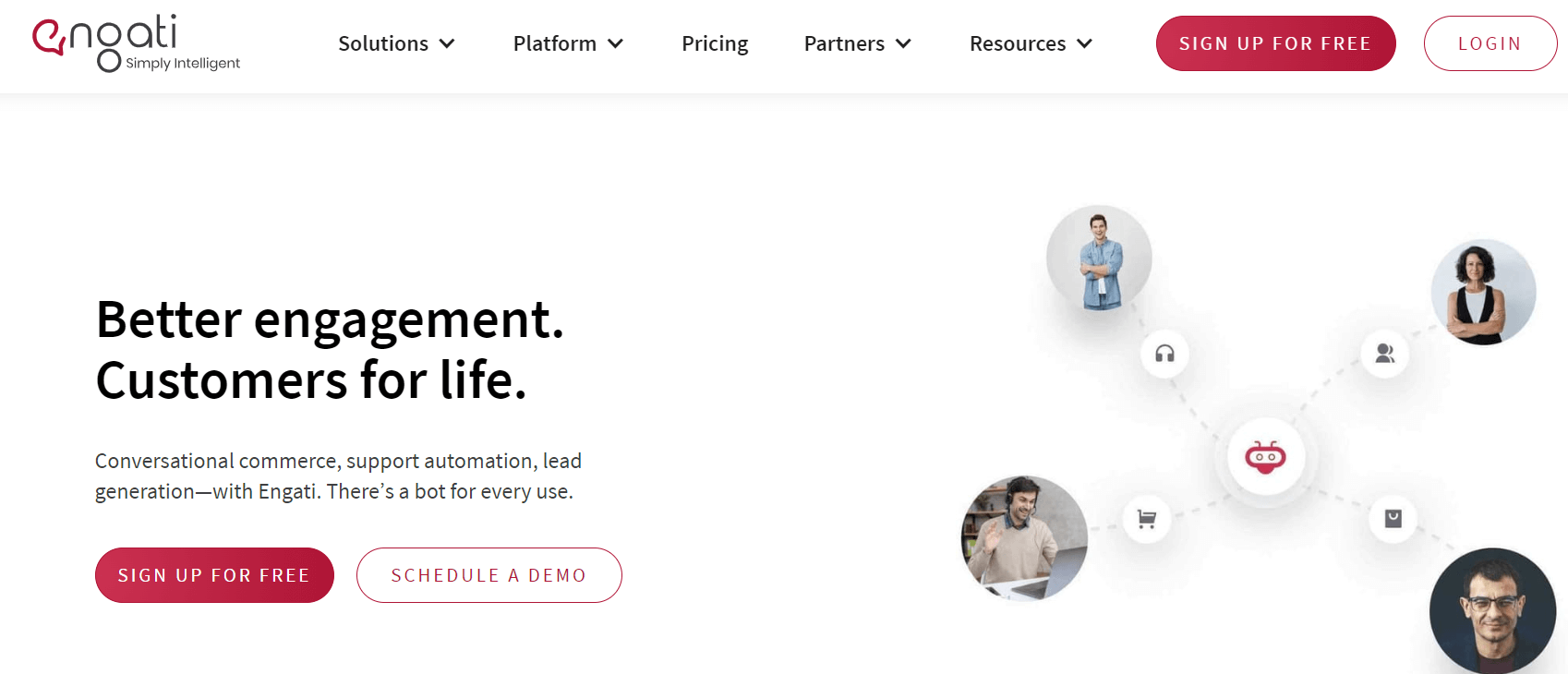Click the red chatbot robot icon
Viewport: 1568px width, 674px height.
(1265, 457)
